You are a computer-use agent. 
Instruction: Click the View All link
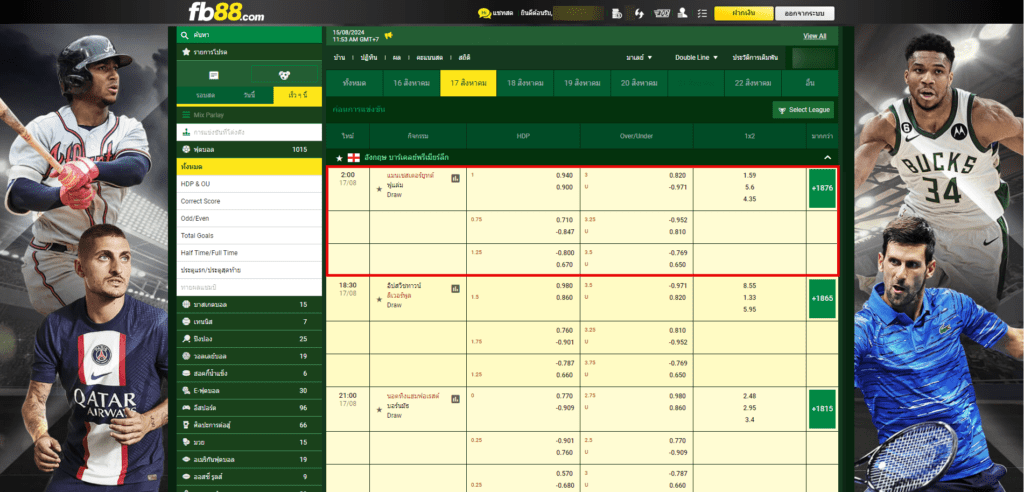[814, 37]
